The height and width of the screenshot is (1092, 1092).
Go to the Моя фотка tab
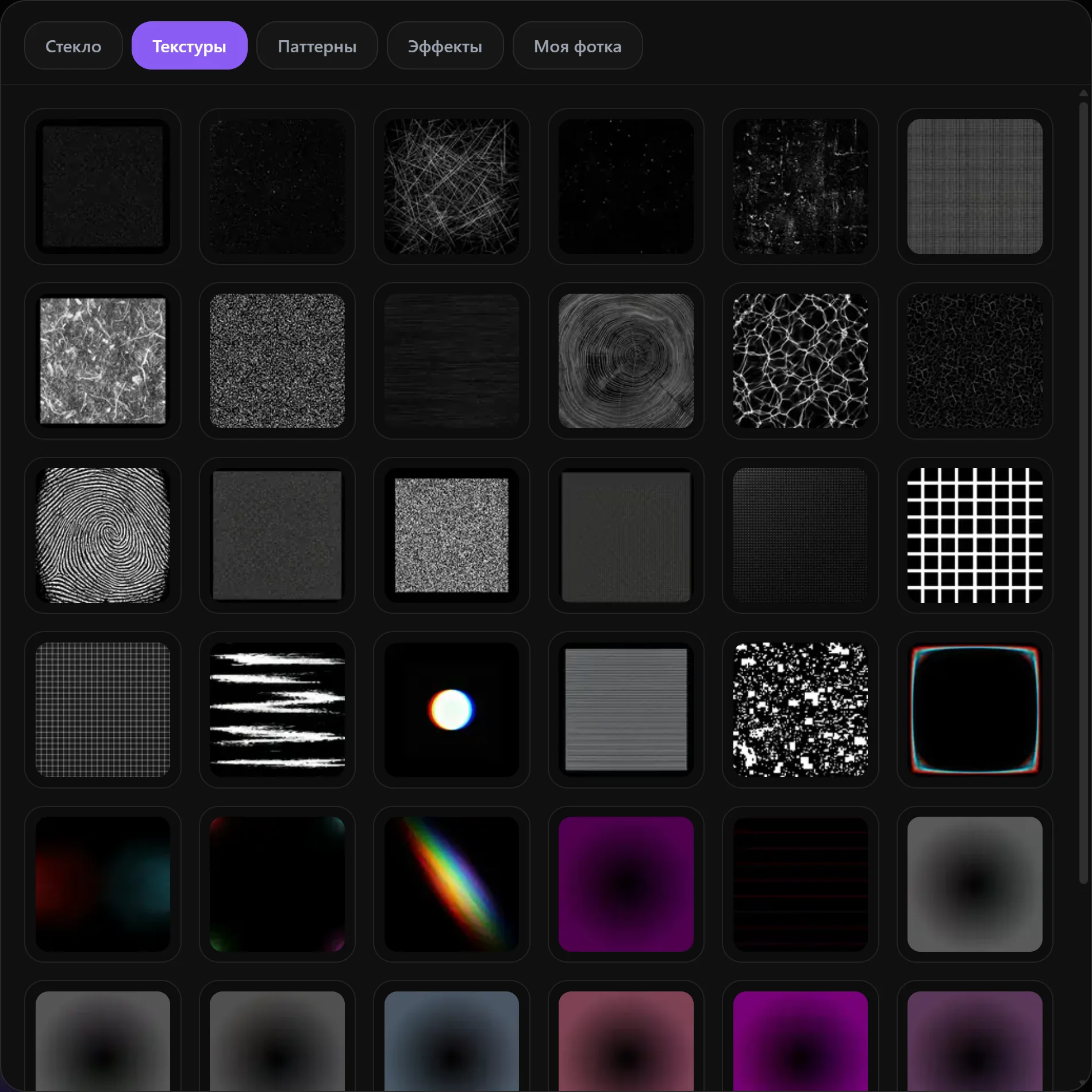click(x=577, y=46)
